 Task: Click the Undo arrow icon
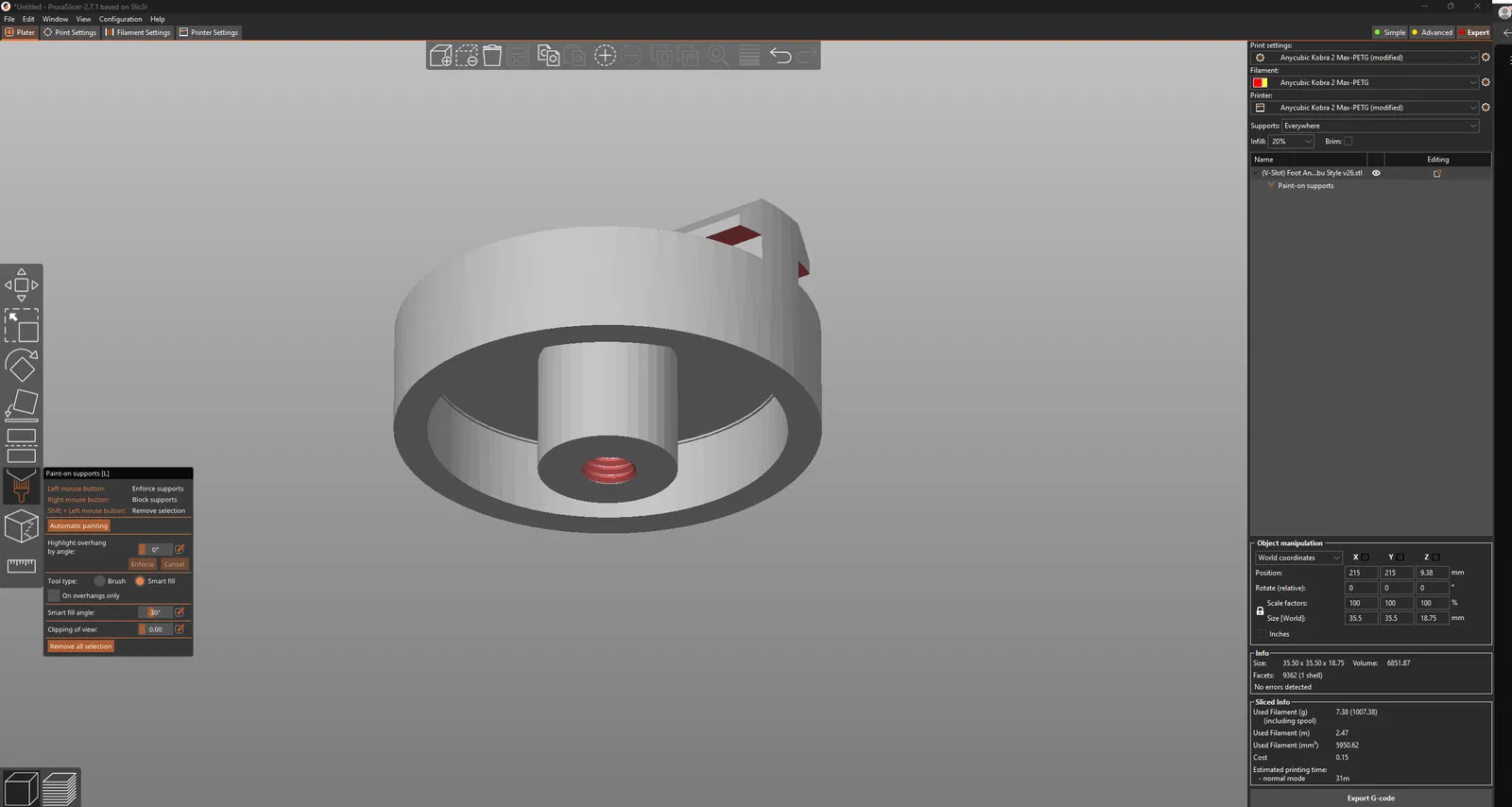(x=781, y=56)
